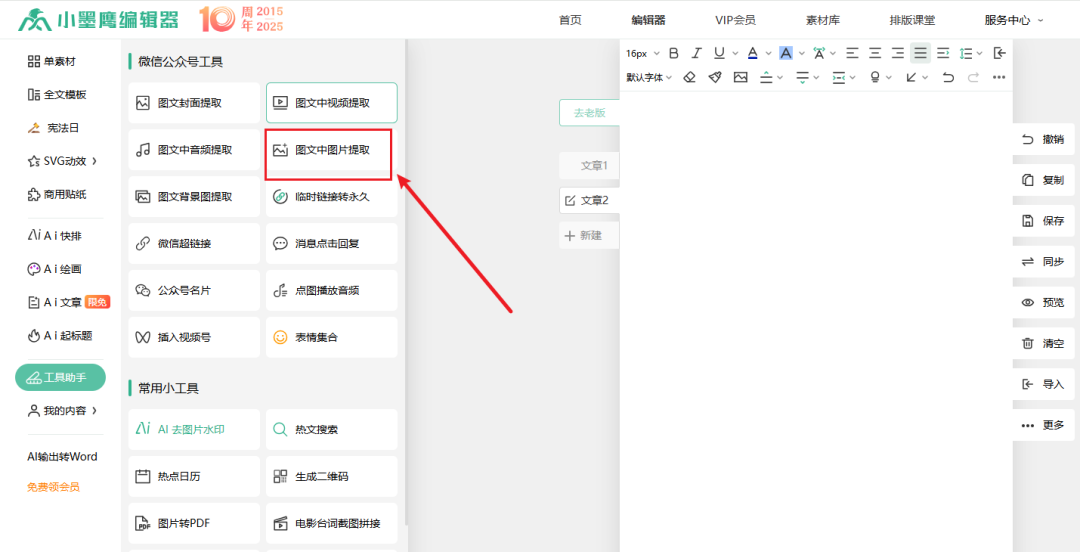
Task: Open 生成二维码 tool
Action: click(332, 476)
